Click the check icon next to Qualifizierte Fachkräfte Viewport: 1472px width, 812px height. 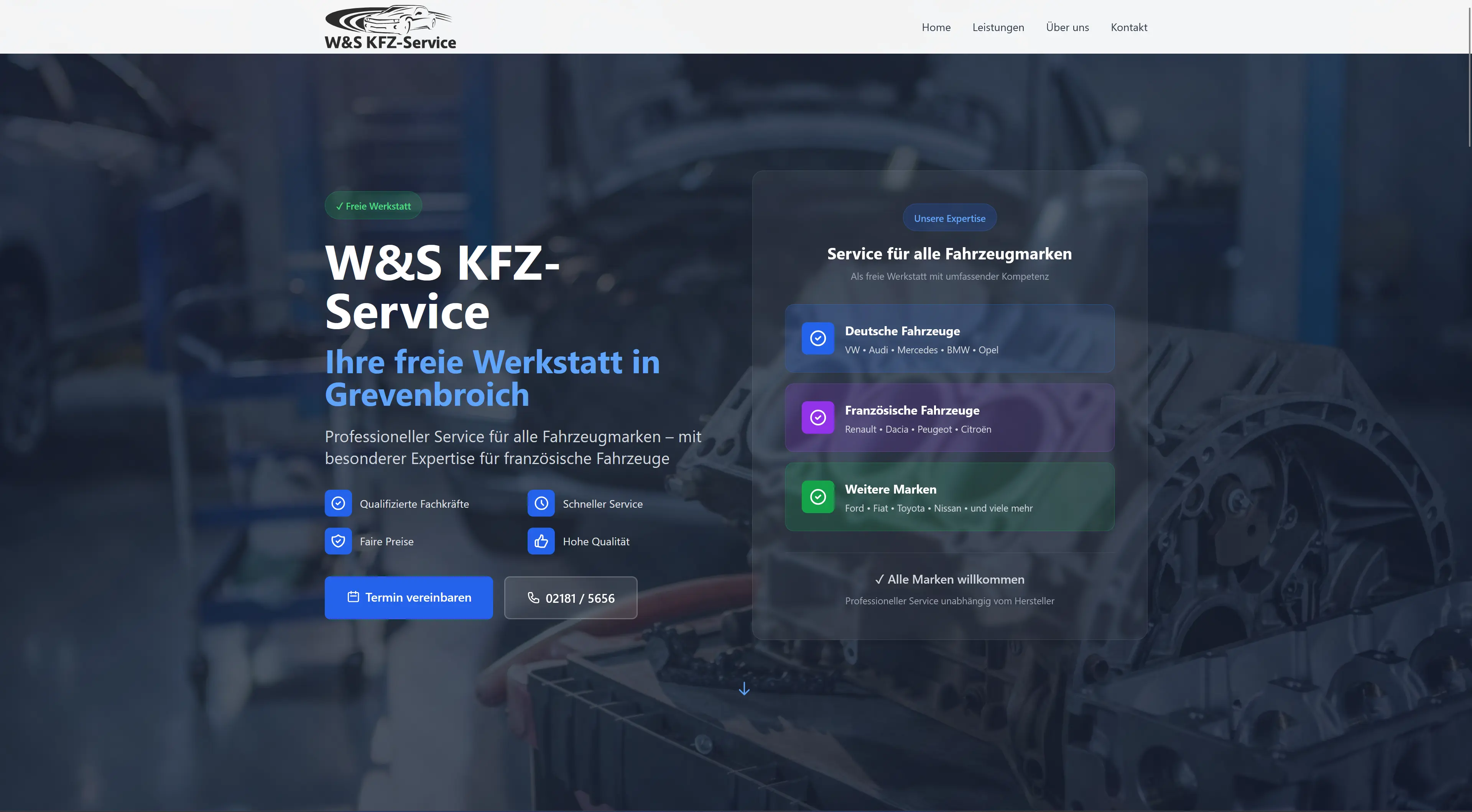click(338, 503)
